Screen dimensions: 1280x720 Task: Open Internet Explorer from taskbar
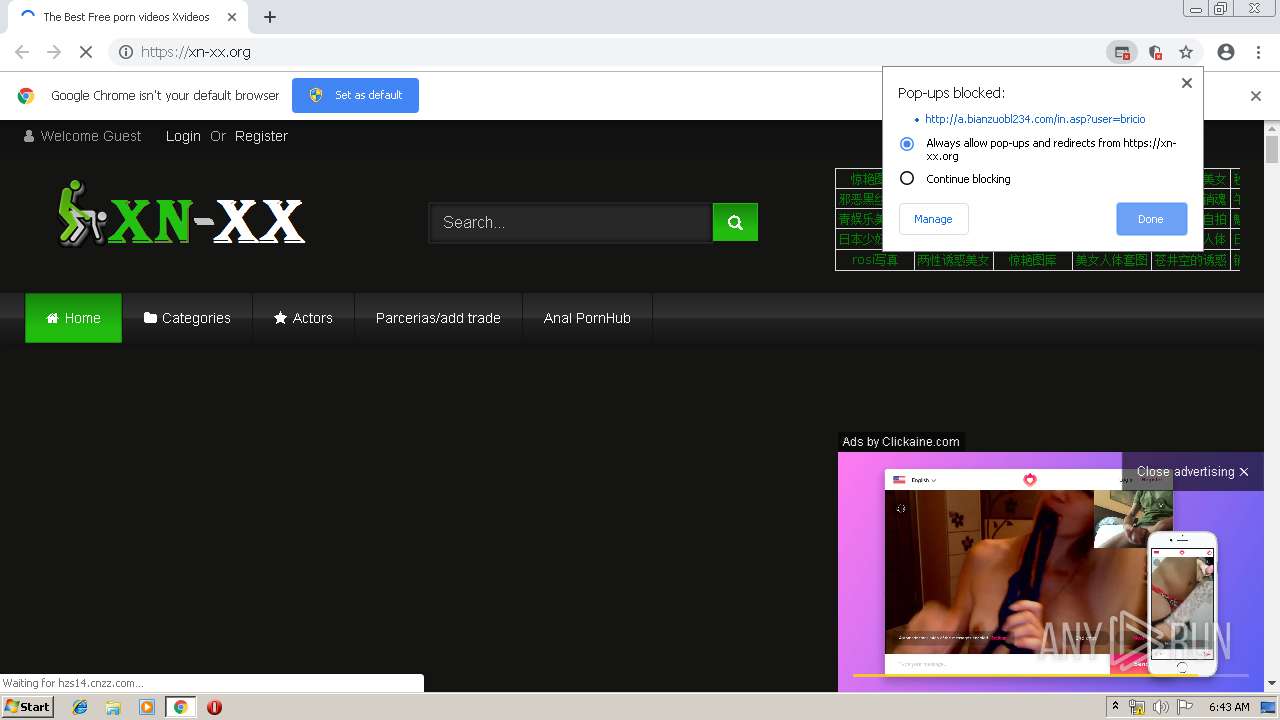(x=81, y=707)
